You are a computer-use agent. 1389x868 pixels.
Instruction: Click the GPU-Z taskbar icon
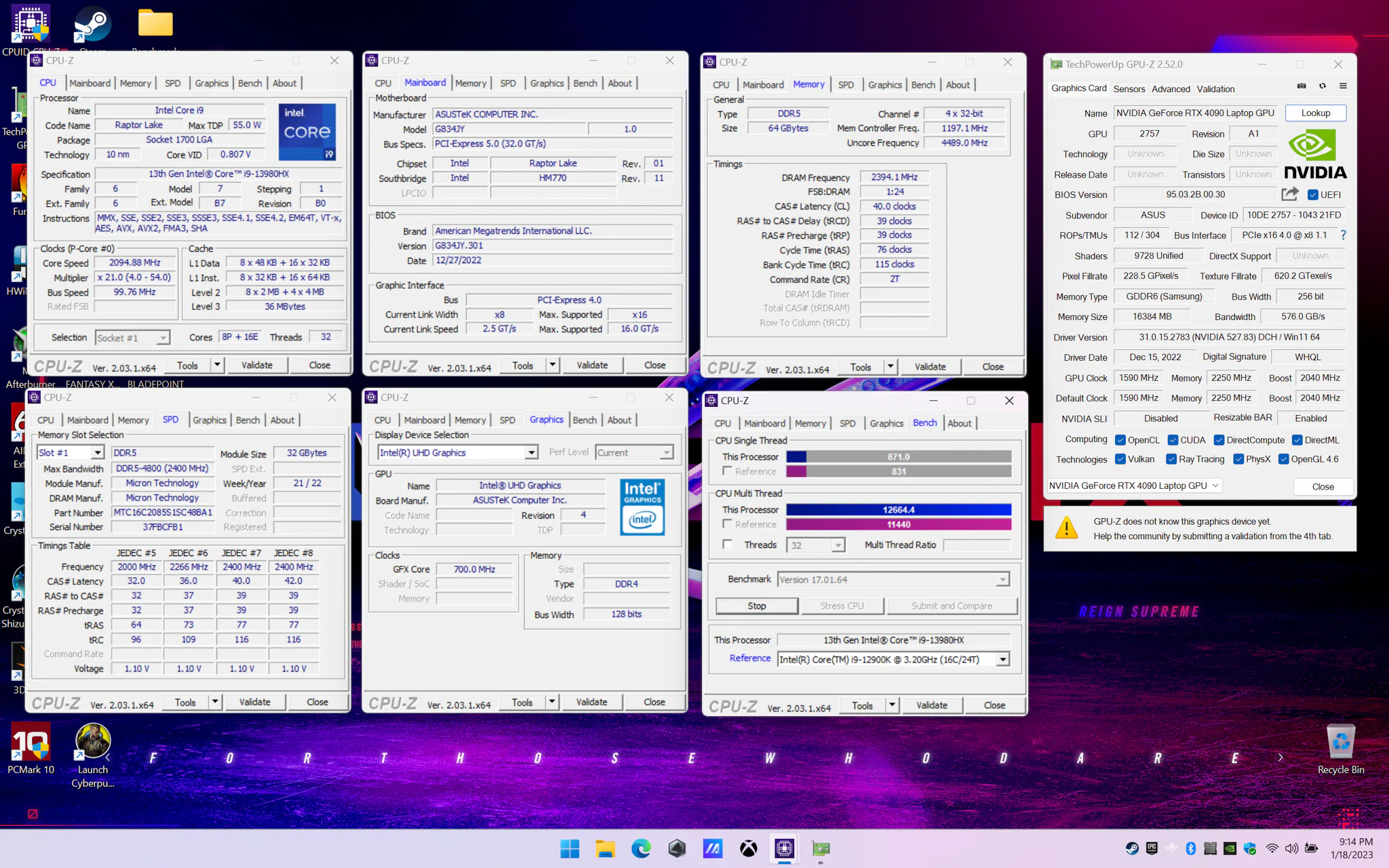pyautogui.click(x=821, y=848)
